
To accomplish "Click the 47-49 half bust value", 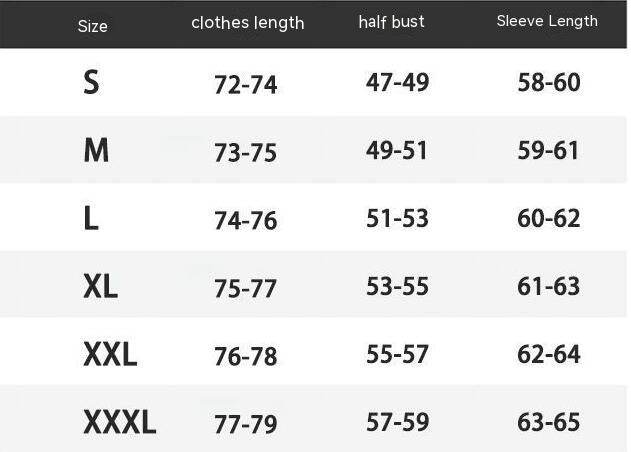I will 397,83.
